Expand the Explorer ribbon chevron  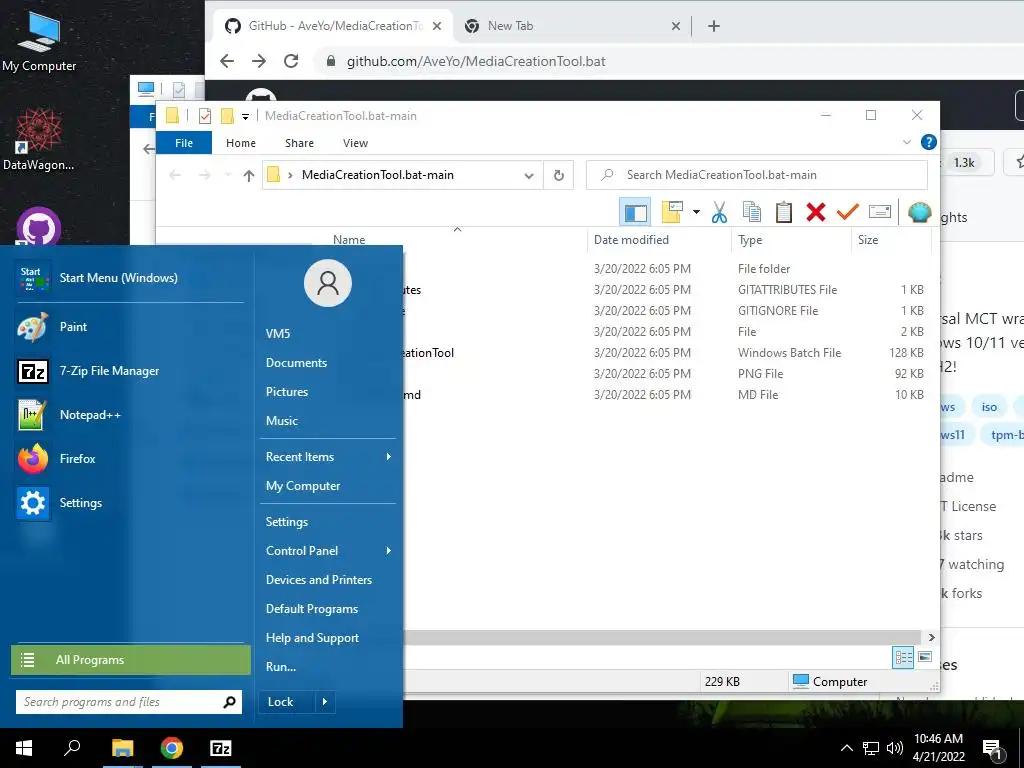coord(906,142)
